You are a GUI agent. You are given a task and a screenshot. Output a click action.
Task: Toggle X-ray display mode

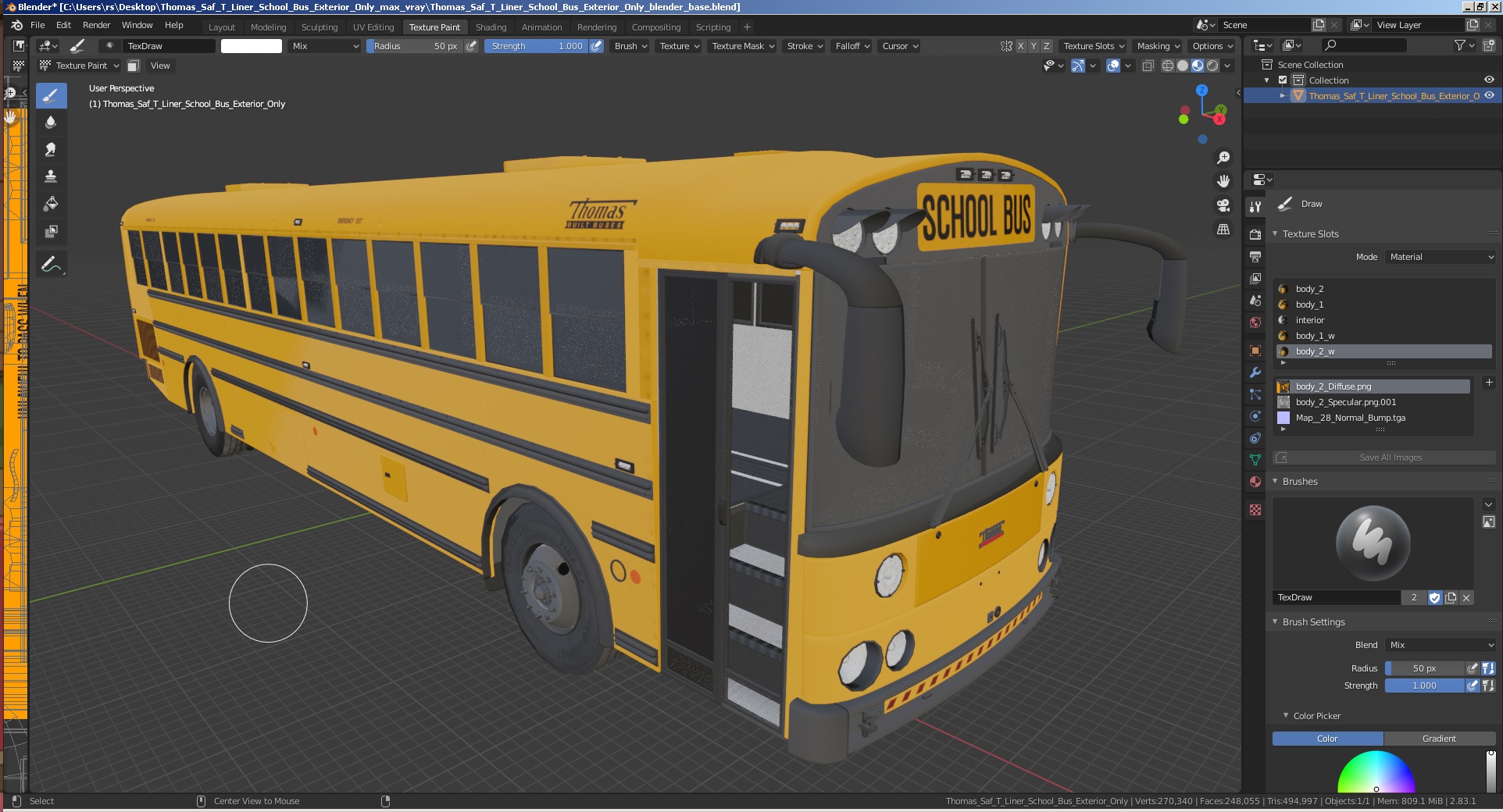click(x=1148, y=66)
